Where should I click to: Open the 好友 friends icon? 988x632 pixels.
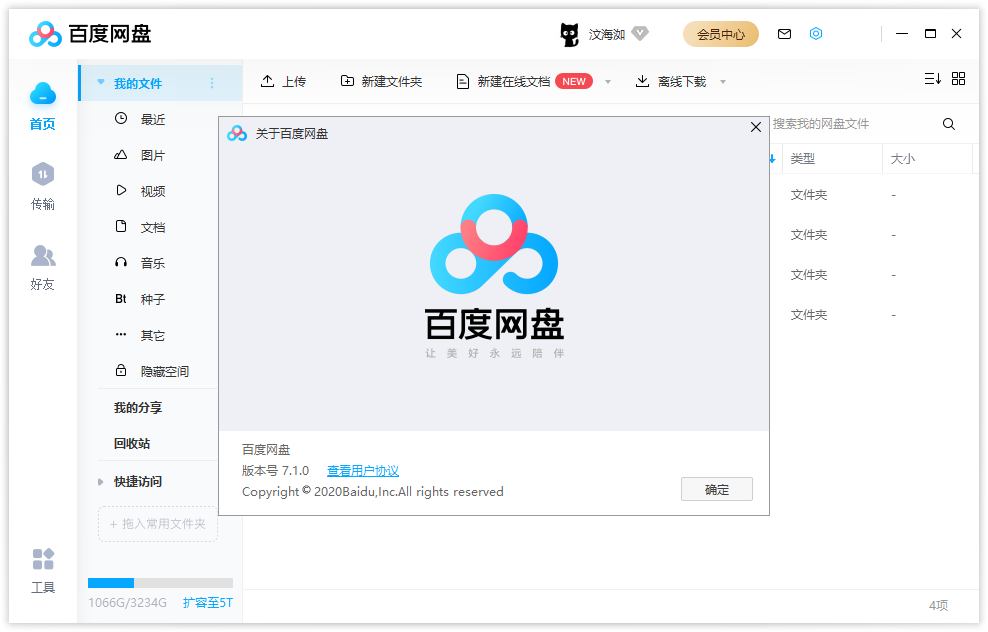pyautogui.click(x=43, y=255)
